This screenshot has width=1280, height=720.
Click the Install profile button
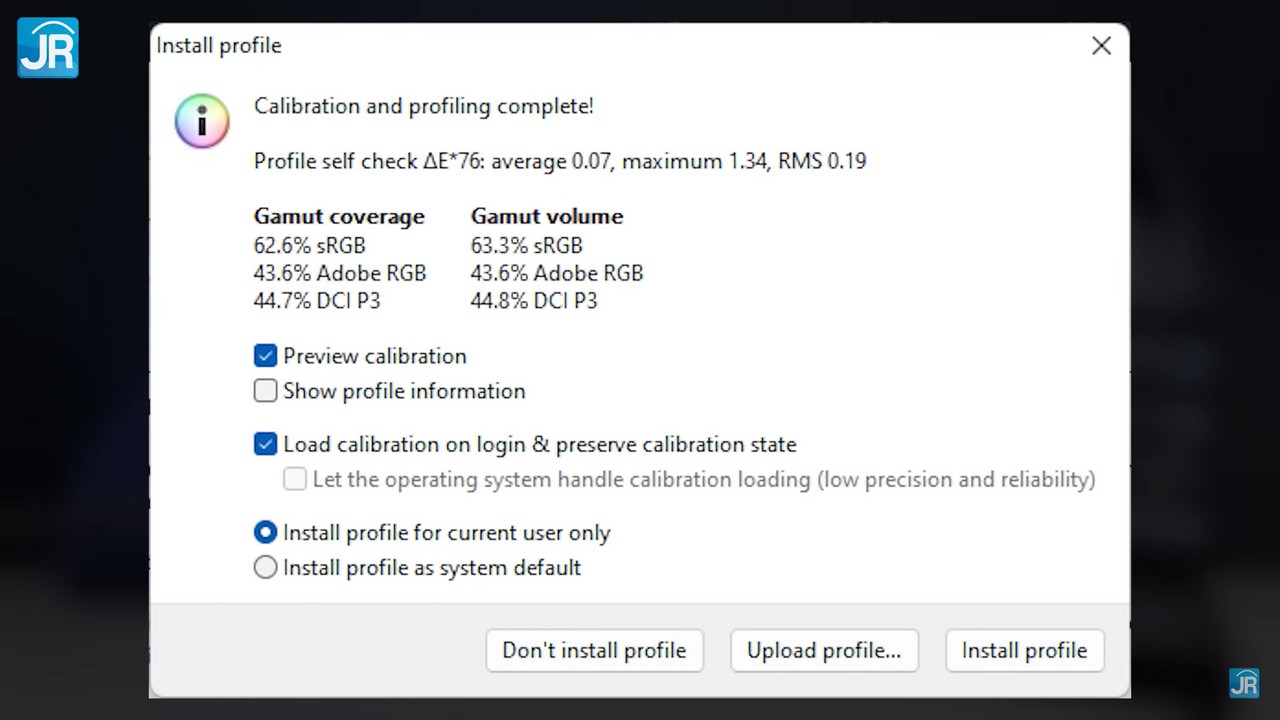1024,651
